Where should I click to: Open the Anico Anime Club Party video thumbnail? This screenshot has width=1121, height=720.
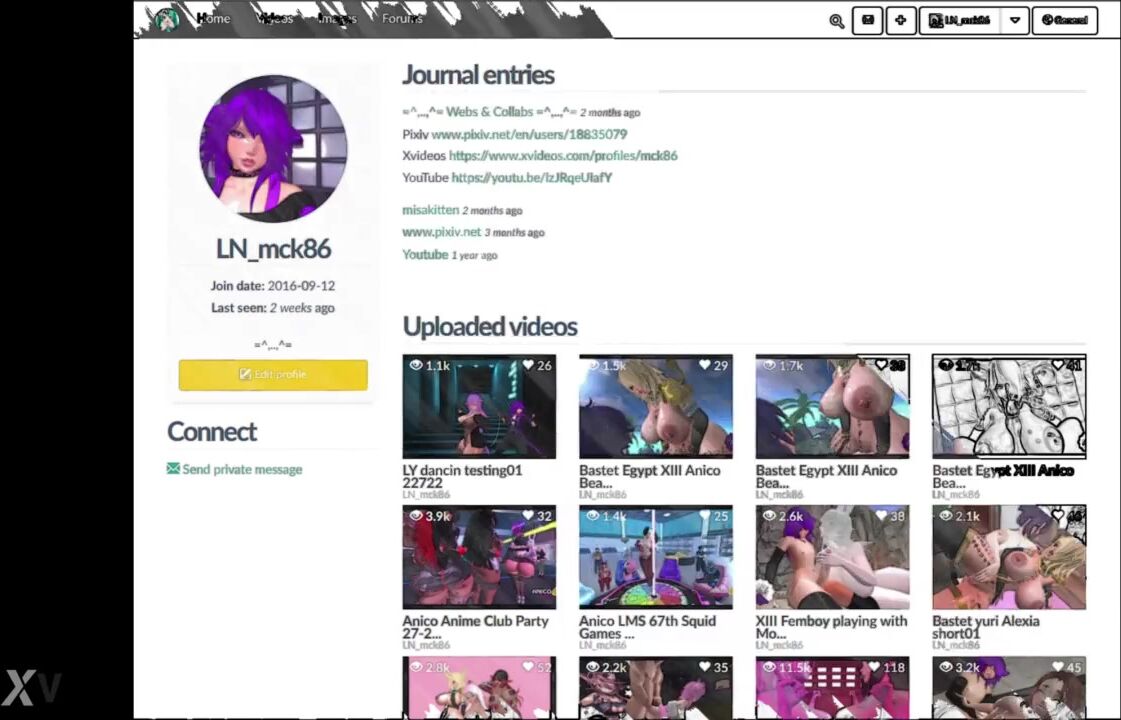coord(479,557)
